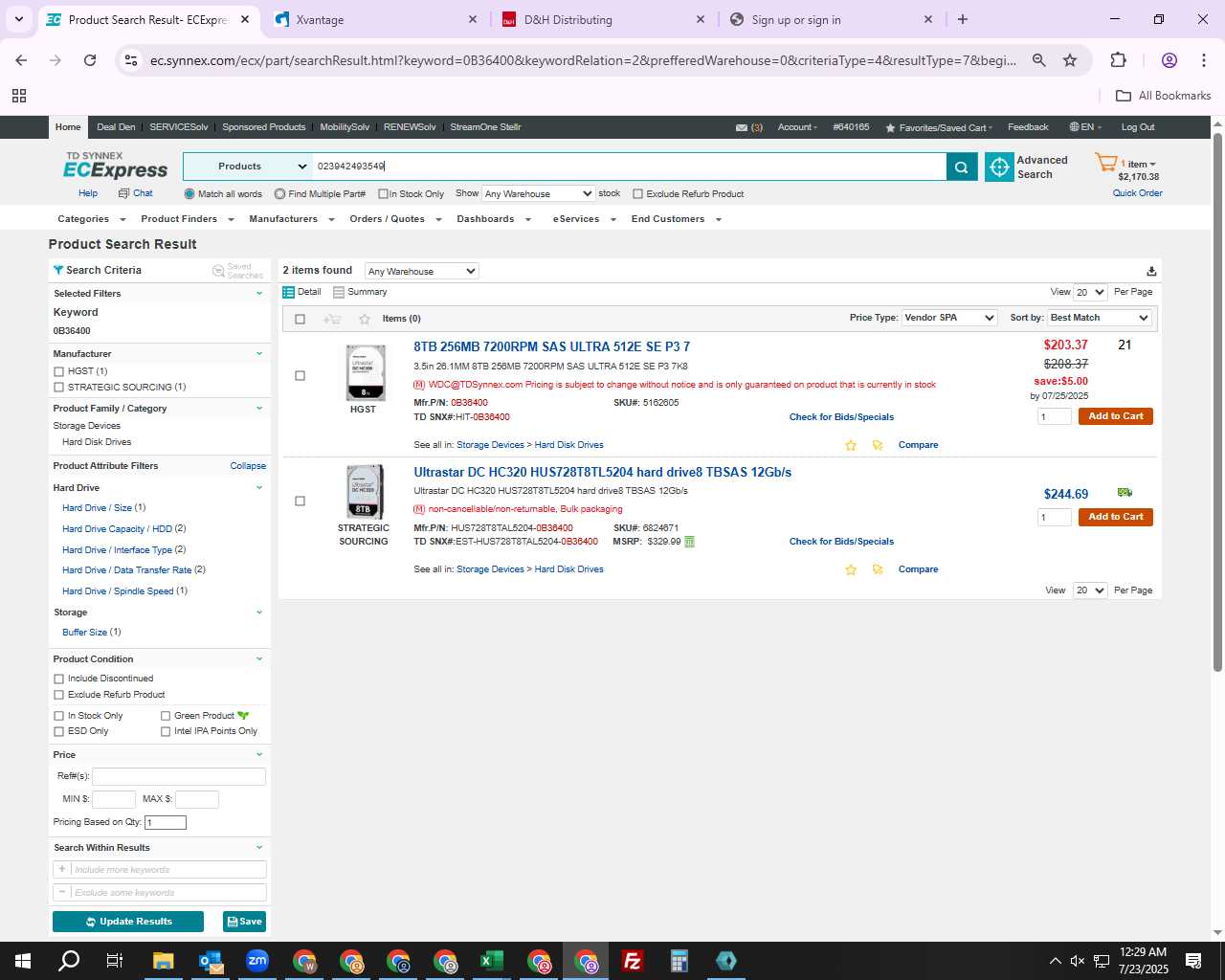Click the magnifier search button beside search box
This screenshot has width=1225, height=980.
(962, 167)
